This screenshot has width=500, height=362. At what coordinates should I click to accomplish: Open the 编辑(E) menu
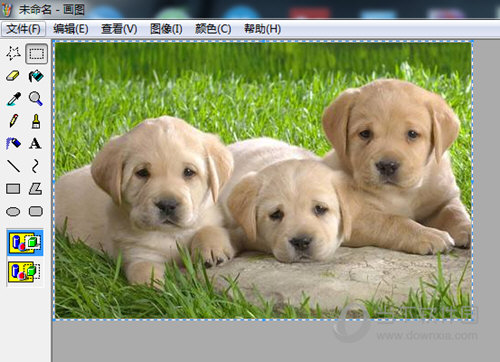(71, 29)
